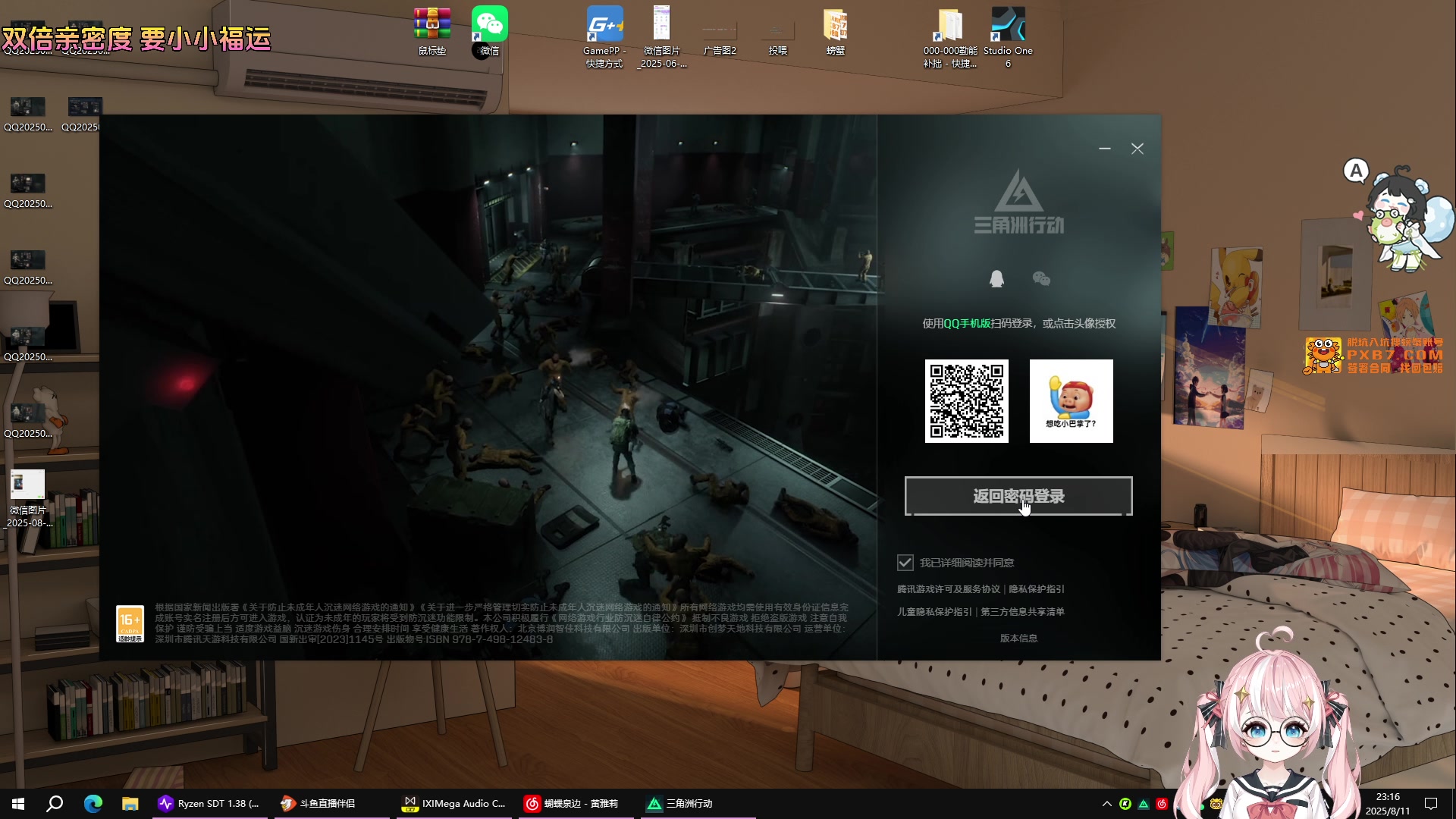Select the QQ penguin login icon

click(x=996, y=279)
